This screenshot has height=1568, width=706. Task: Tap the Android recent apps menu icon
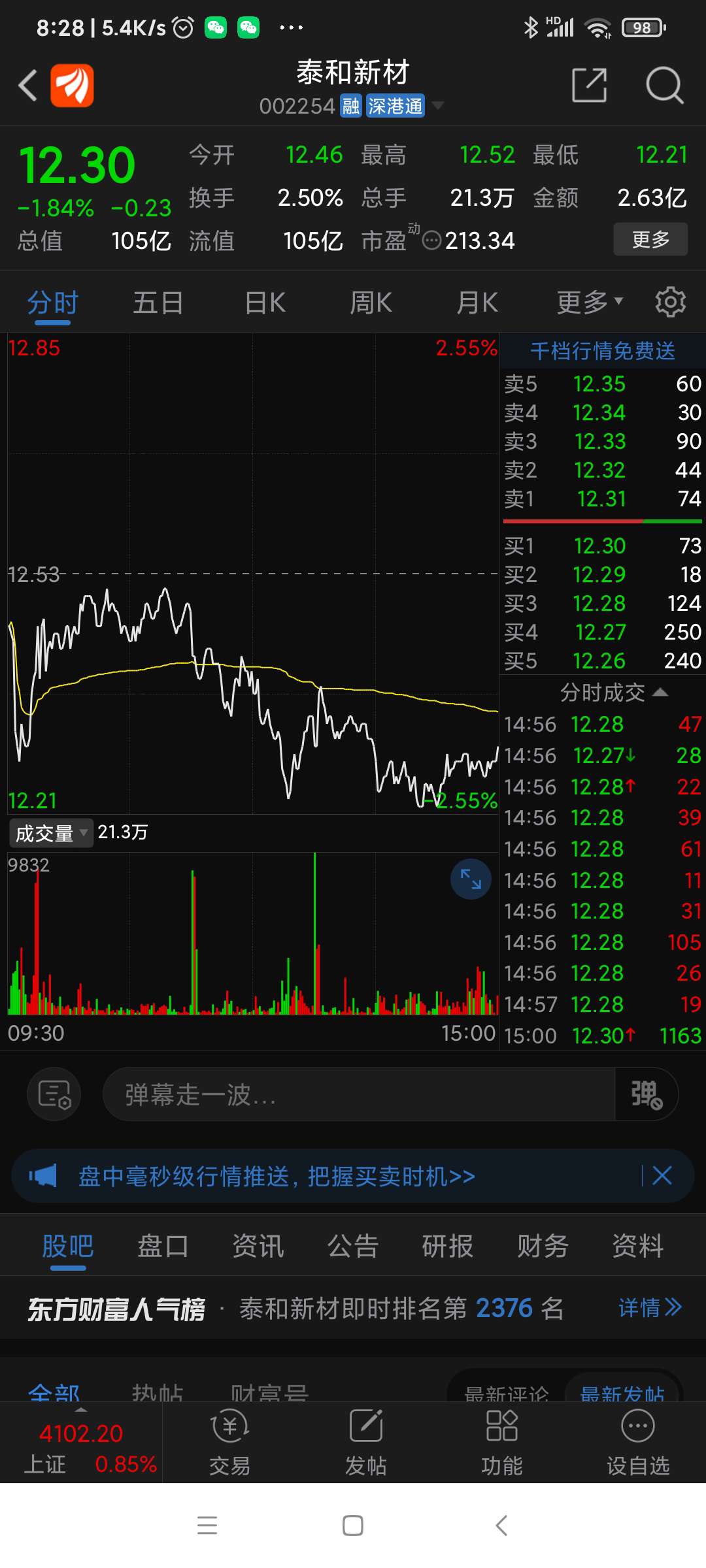[207, 1526]
